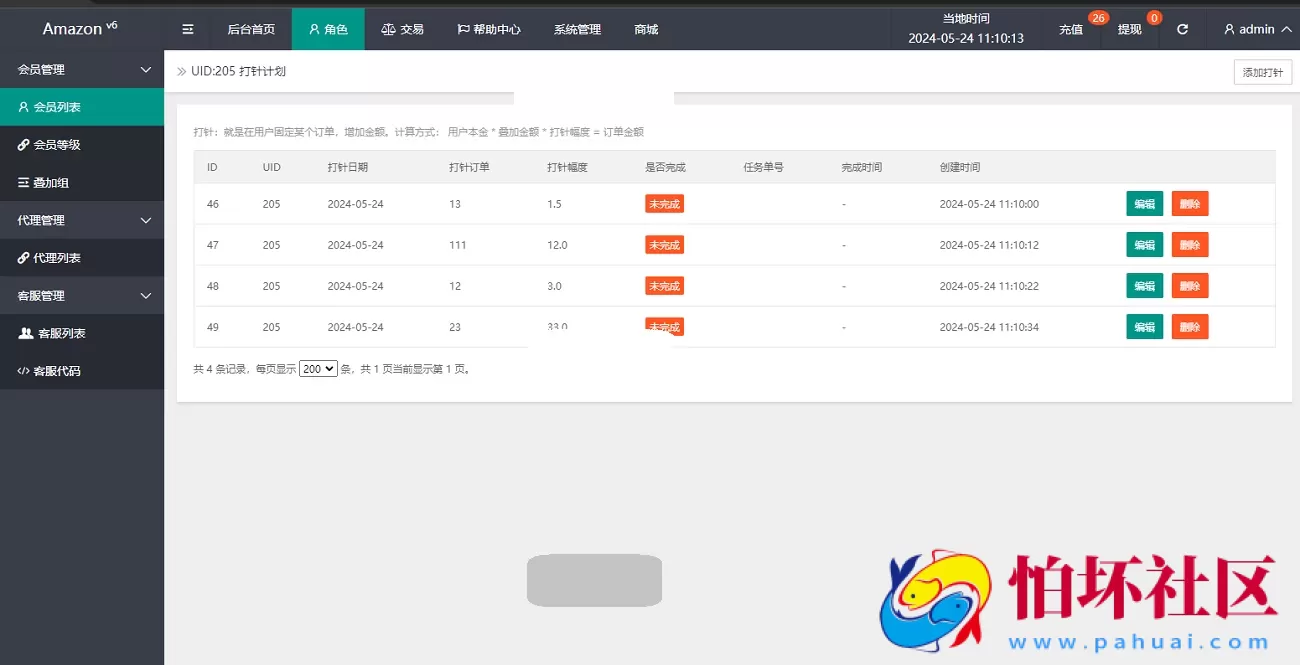Open the page size dropdown showing 200

point(318,368)
